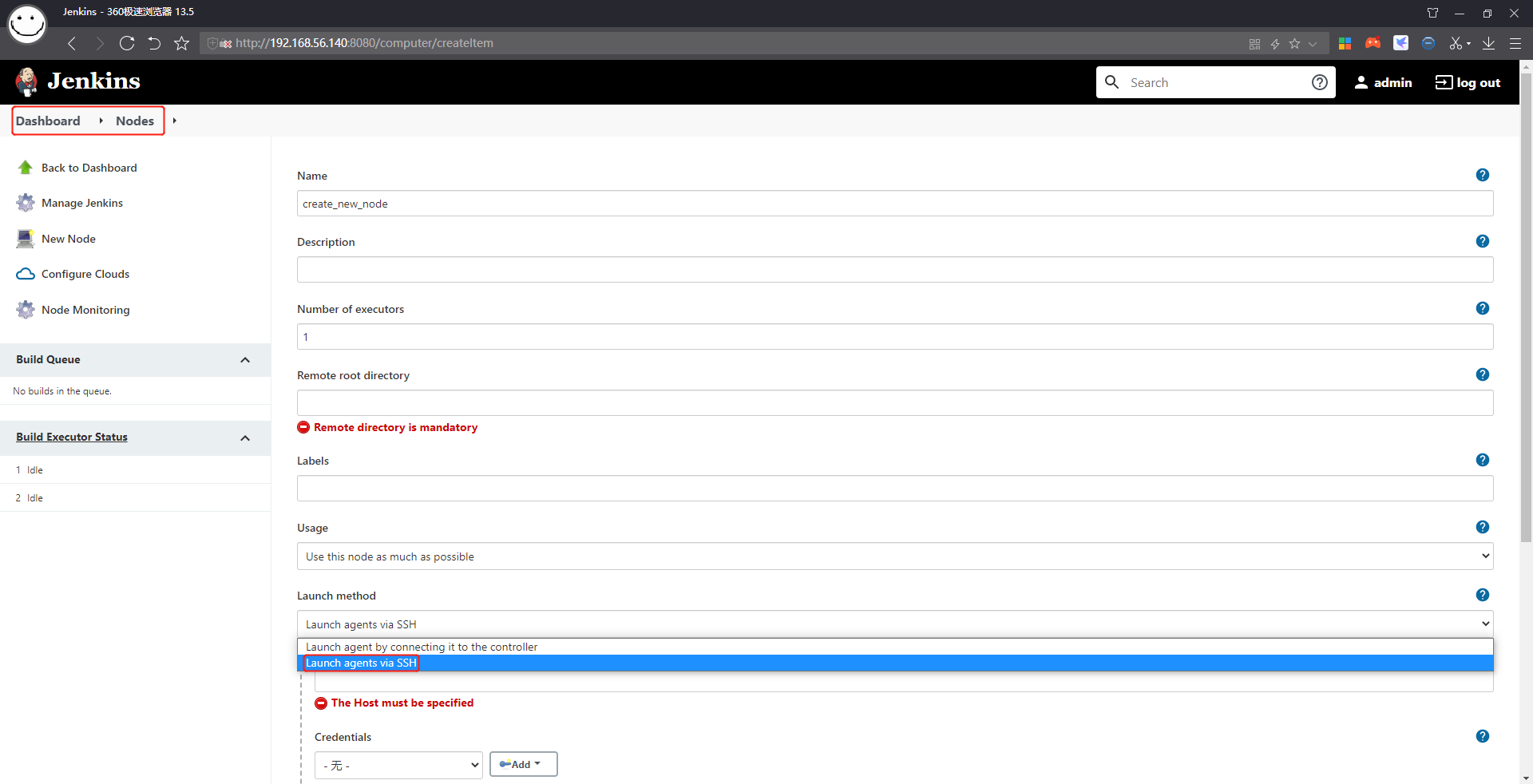Click the Jenkins logo butler icon

pos(26,81)
